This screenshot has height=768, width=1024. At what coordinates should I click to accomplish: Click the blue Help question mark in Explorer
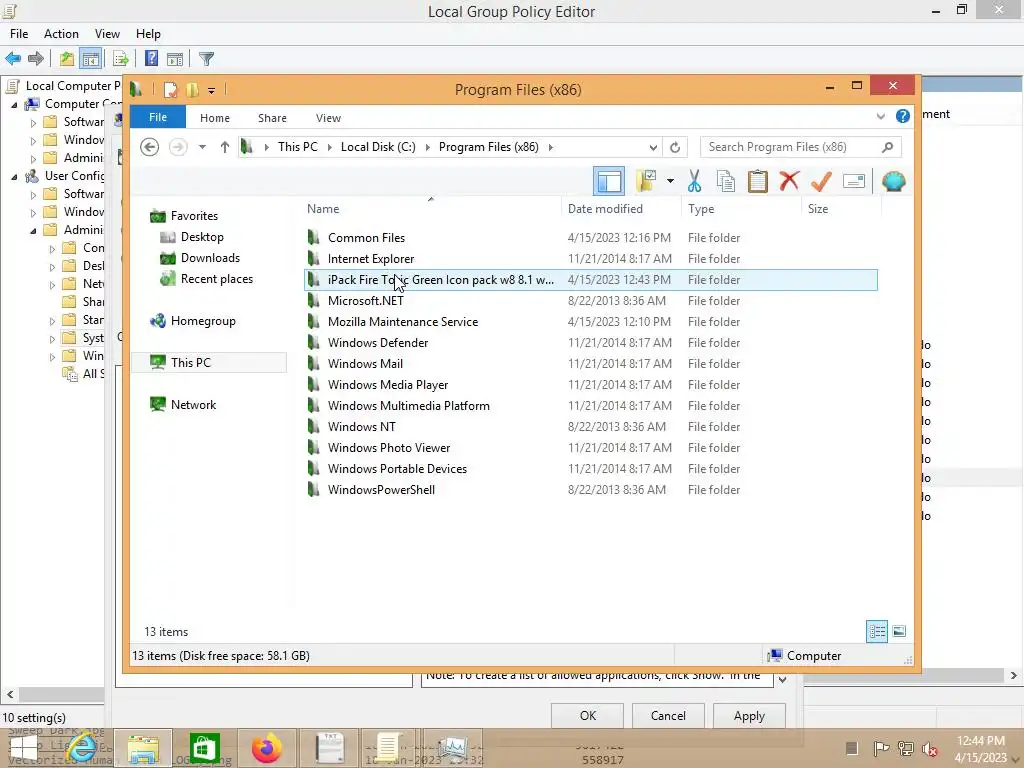point(903,116)
